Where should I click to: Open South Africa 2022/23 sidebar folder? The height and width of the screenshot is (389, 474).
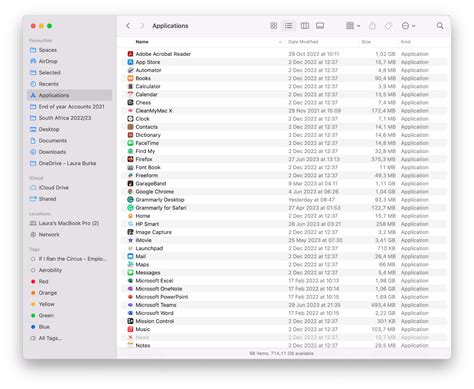tap(69, 118)
